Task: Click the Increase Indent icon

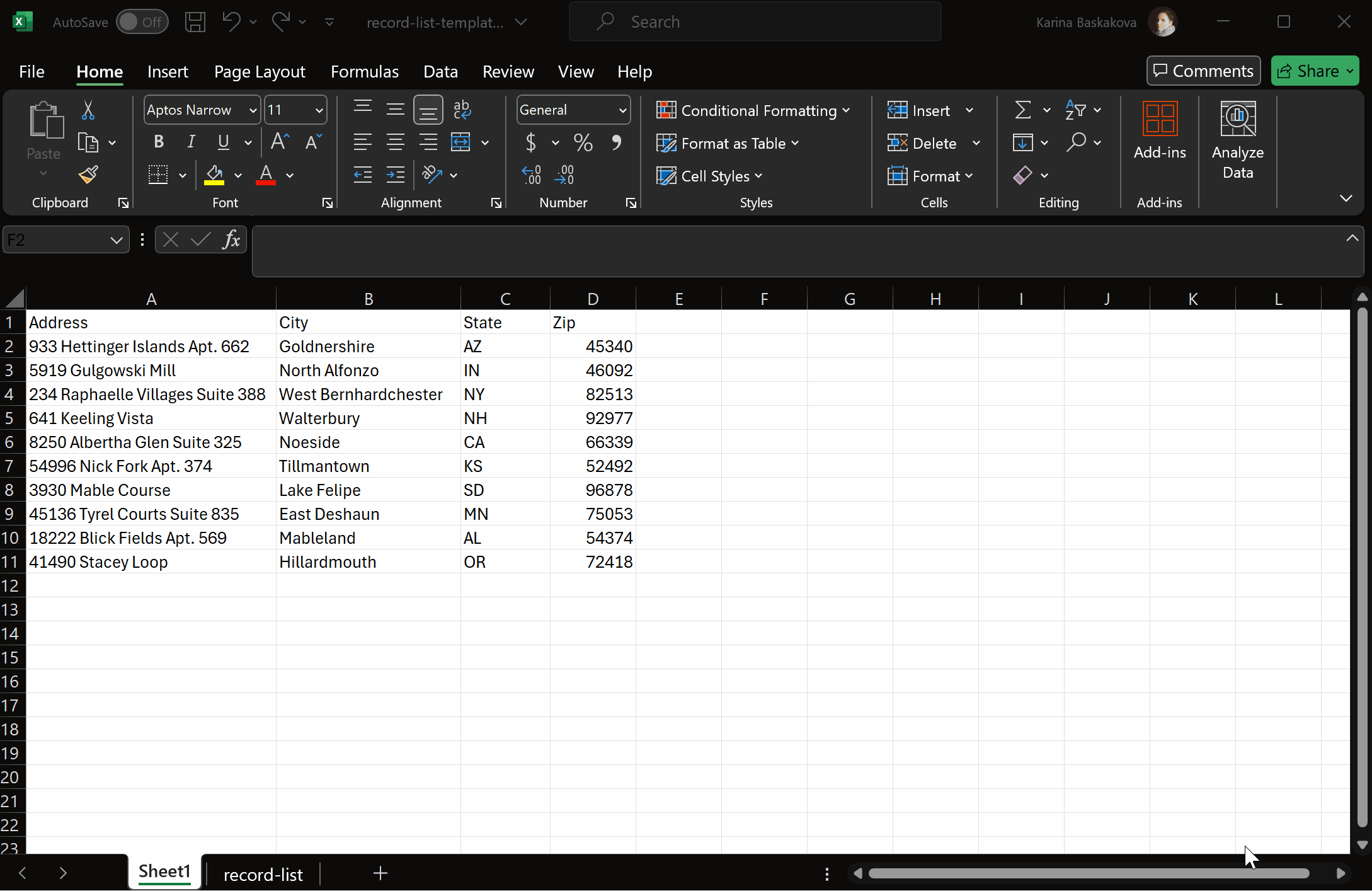Action: tap(396, 175)
